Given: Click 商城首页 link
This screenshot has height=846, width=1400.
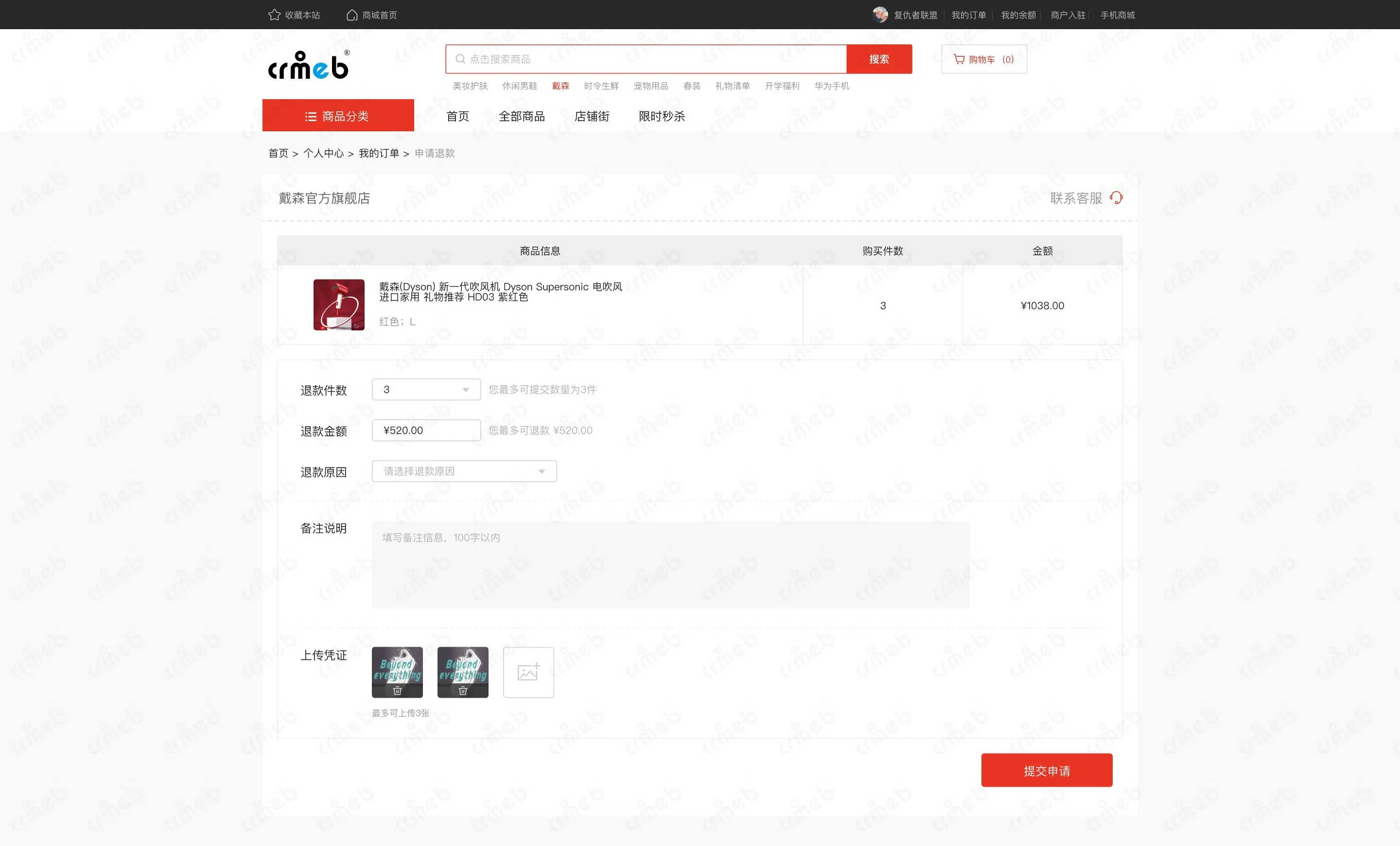Looking at the screenshot, I should 380,15.
